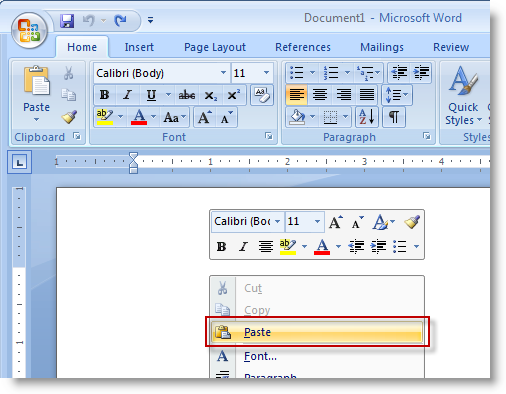
Task: Toggle Bold in the ribbon Font group
Action: pyautogui.click(x=105, y=95)
